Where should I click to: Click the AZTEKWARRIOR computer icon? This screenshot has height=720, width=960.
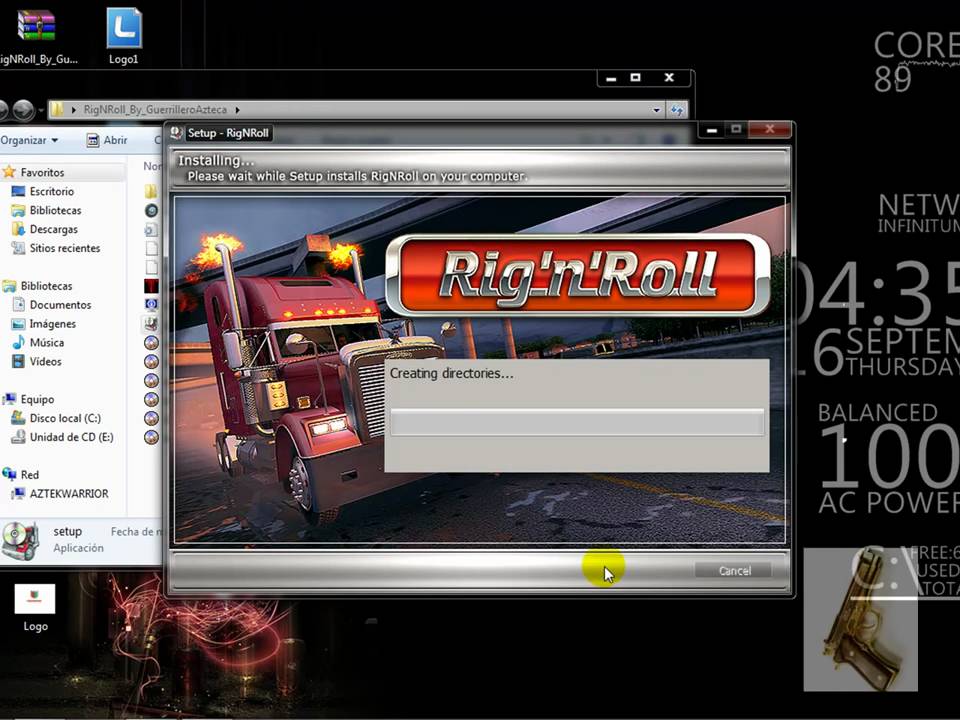pos(18,493)
